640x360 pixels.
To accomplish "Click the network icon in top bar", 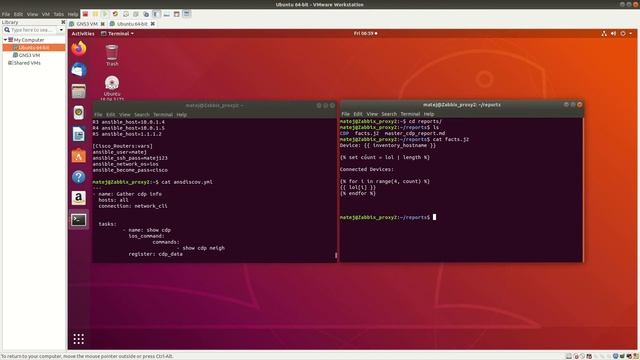I will click(604, 33).
